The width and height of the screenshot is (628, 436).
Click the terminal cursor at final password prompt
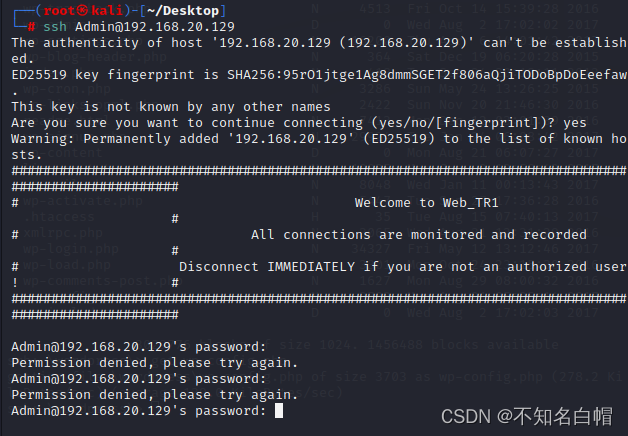[279, 410]
